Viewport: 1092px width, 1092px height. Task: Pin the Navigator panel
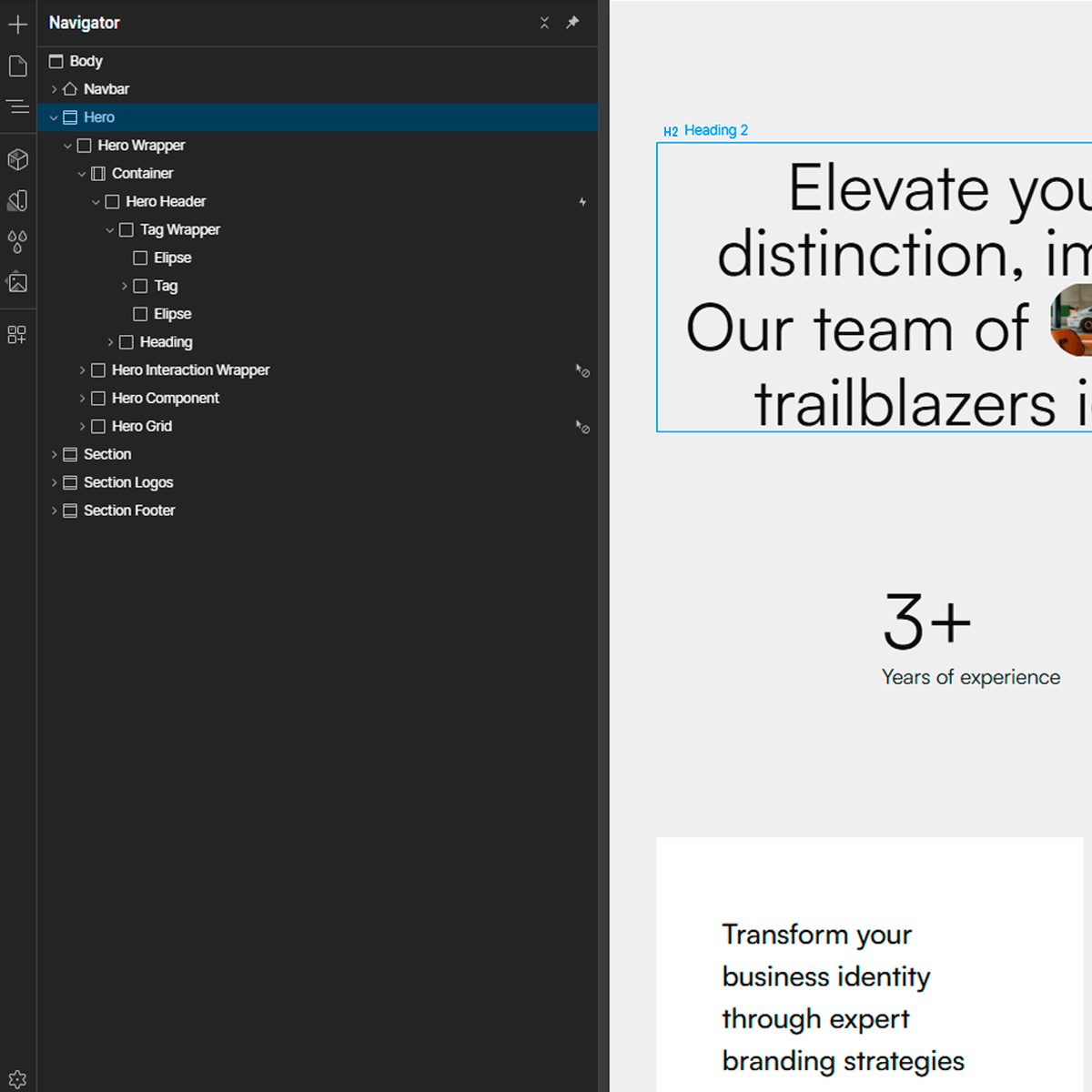click(x=572, y=23)
